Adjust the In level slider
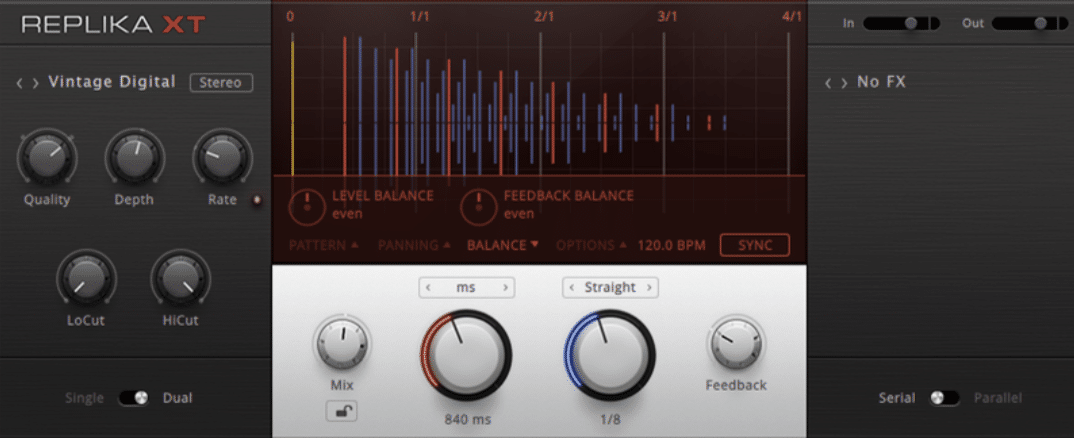This screenshot has height=438, width=1074. pos(901,23)
